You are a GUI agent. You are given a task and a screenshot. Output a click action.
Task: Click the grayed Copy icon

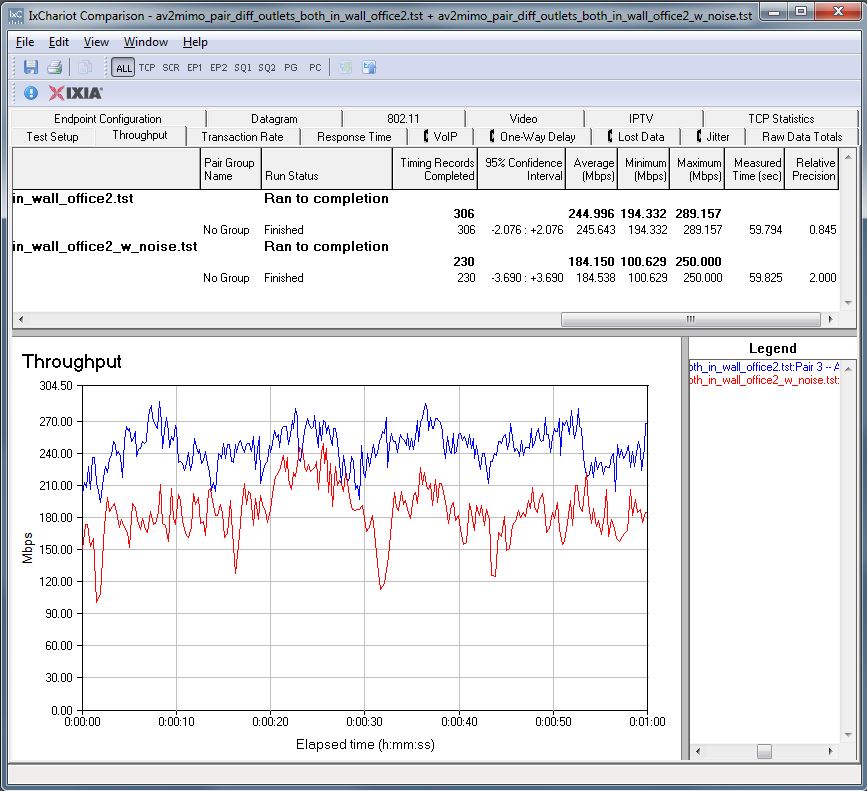pos(85,67)
